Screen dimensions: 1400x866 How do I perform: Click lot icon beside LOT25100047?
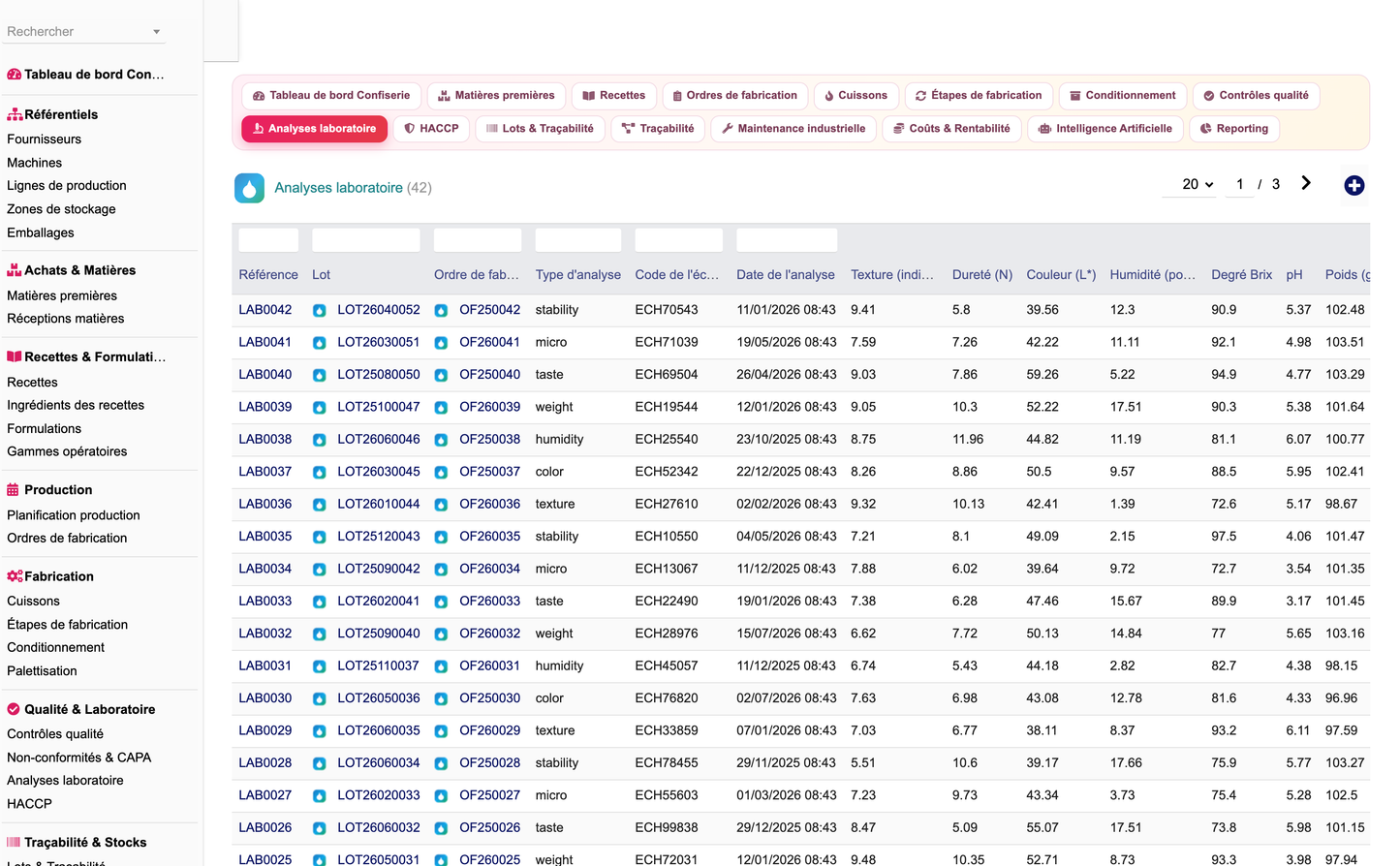pyautogui.click(x=320, y=408)
